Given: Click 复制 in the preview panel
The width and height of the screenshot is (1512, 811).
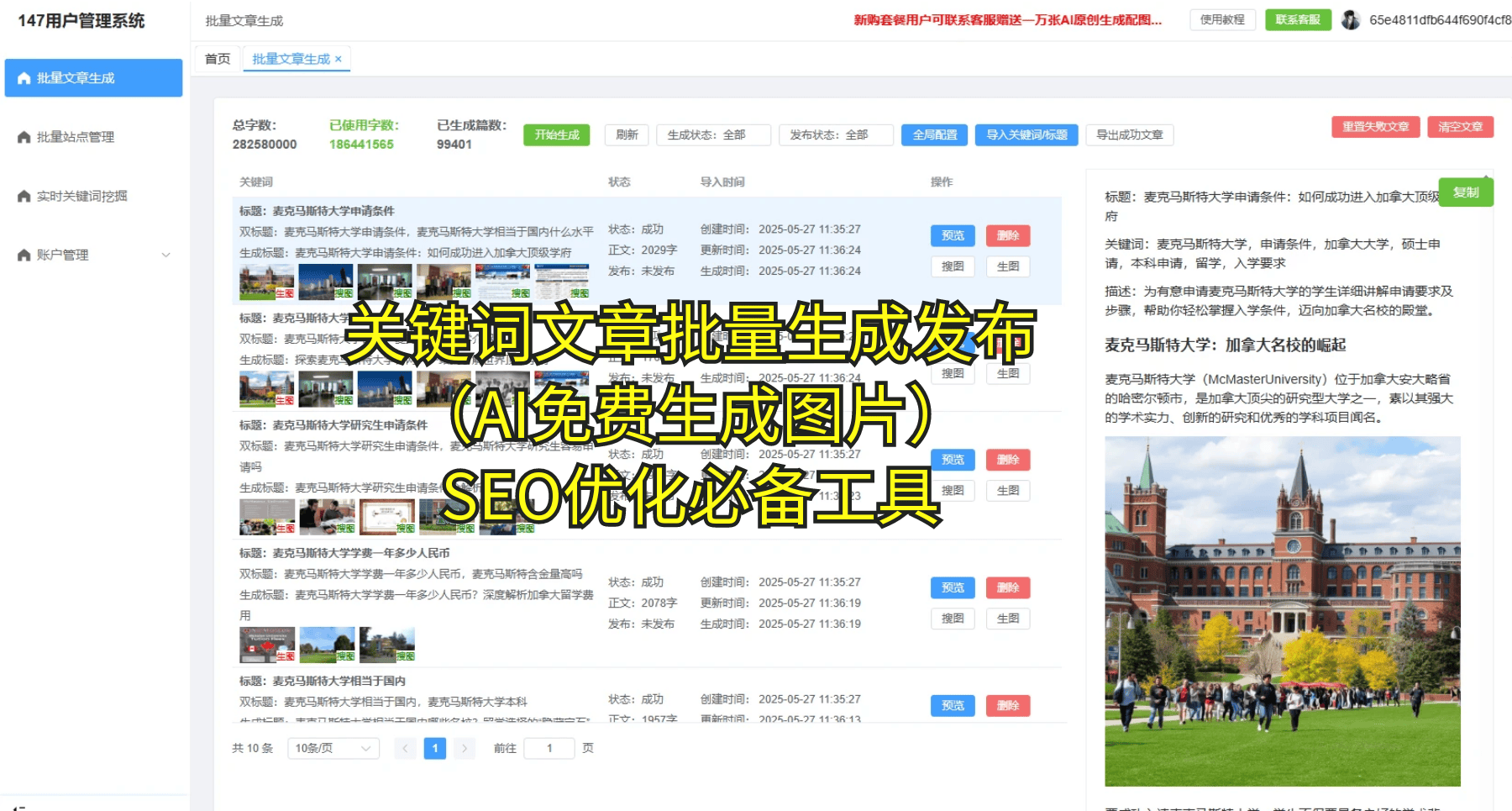Looking at the screenshot, I should click(x=1467, y=192).
